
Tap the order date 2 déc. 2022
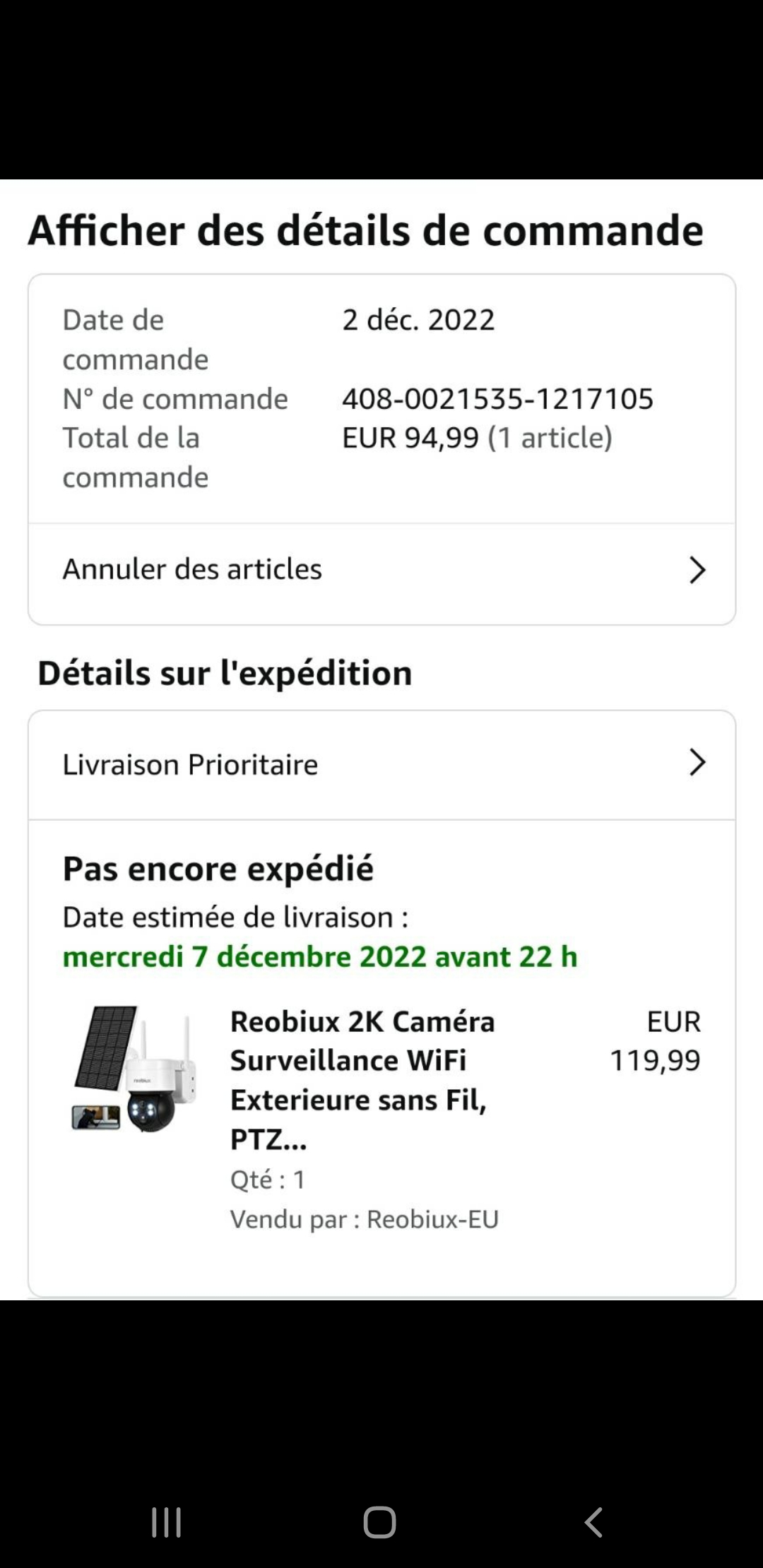click(418, 320)
